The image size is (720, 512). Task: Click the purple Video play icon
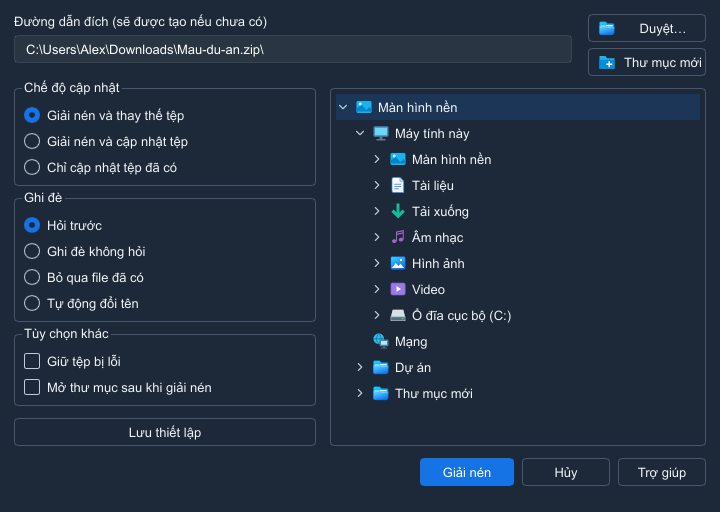(398, 289)
